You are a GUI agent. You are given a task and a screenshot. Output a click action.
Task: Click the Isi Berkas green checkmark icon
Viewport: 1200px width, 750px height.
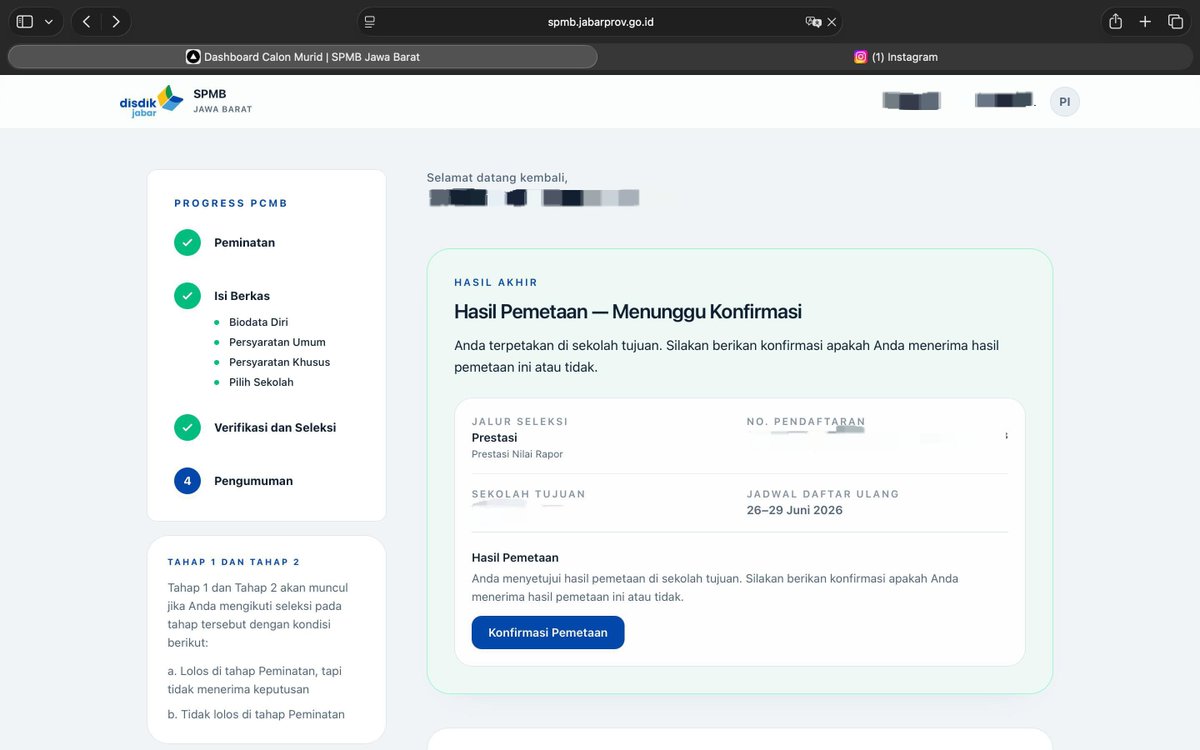187,296
